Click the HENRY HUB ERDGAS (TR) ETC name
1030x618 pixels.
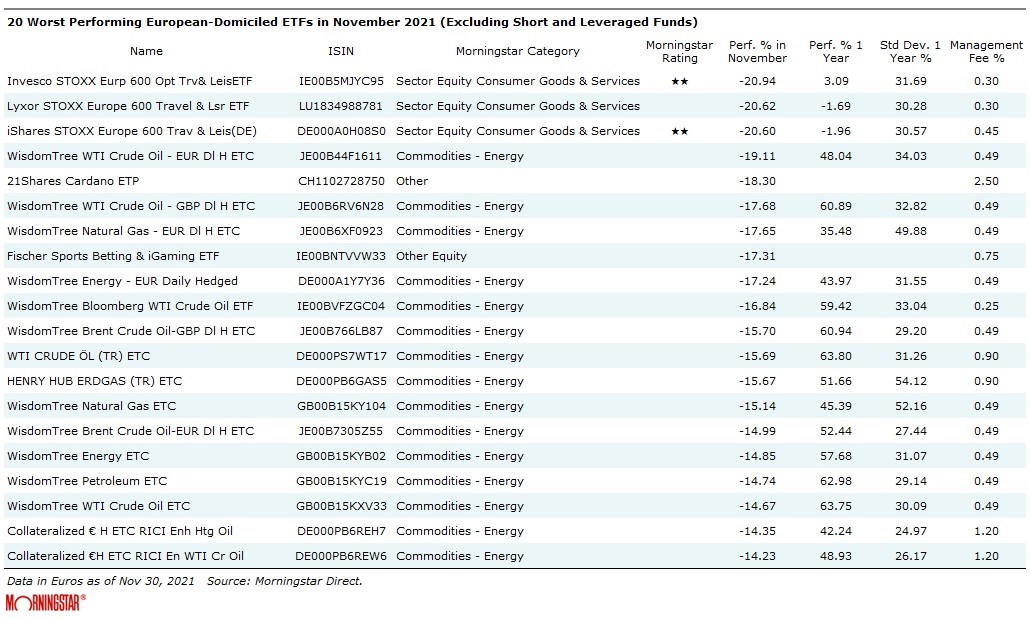(94, 381)
